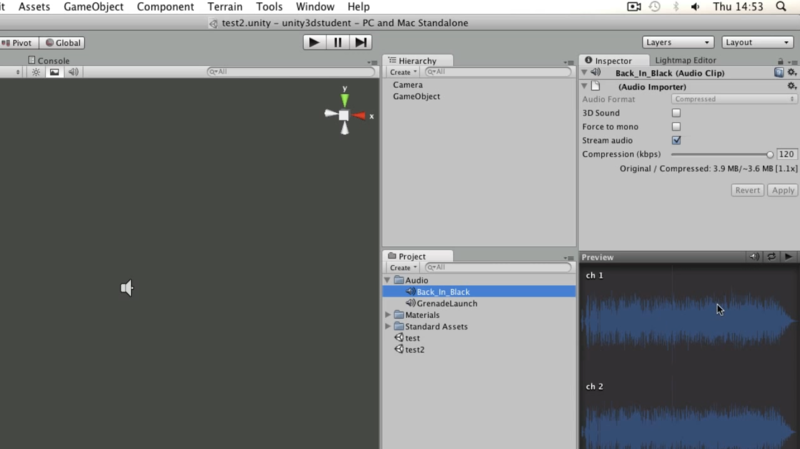Select GameObject in the Hierarchy
800x449 pixels.
click(x=416, y=96)
